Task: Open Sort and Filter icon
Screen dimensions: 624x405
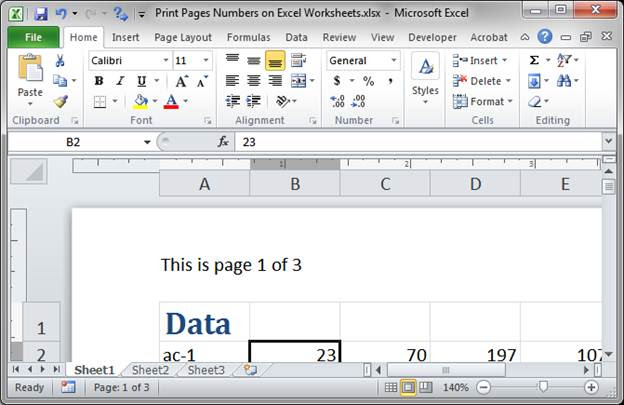Action: coord(564,60)
